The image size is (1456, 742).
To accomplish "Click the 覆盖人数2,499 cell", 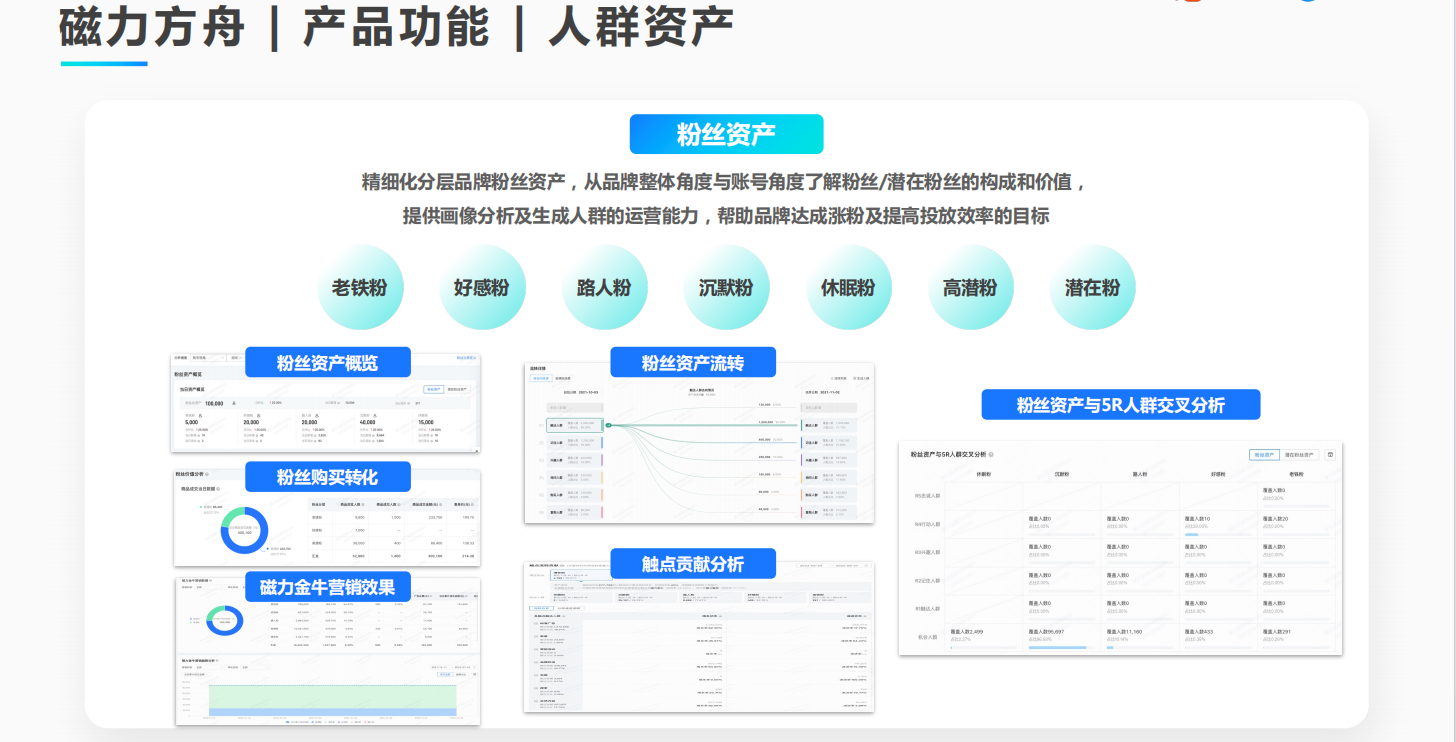I will pyautogui.click(x=983, y=637).
